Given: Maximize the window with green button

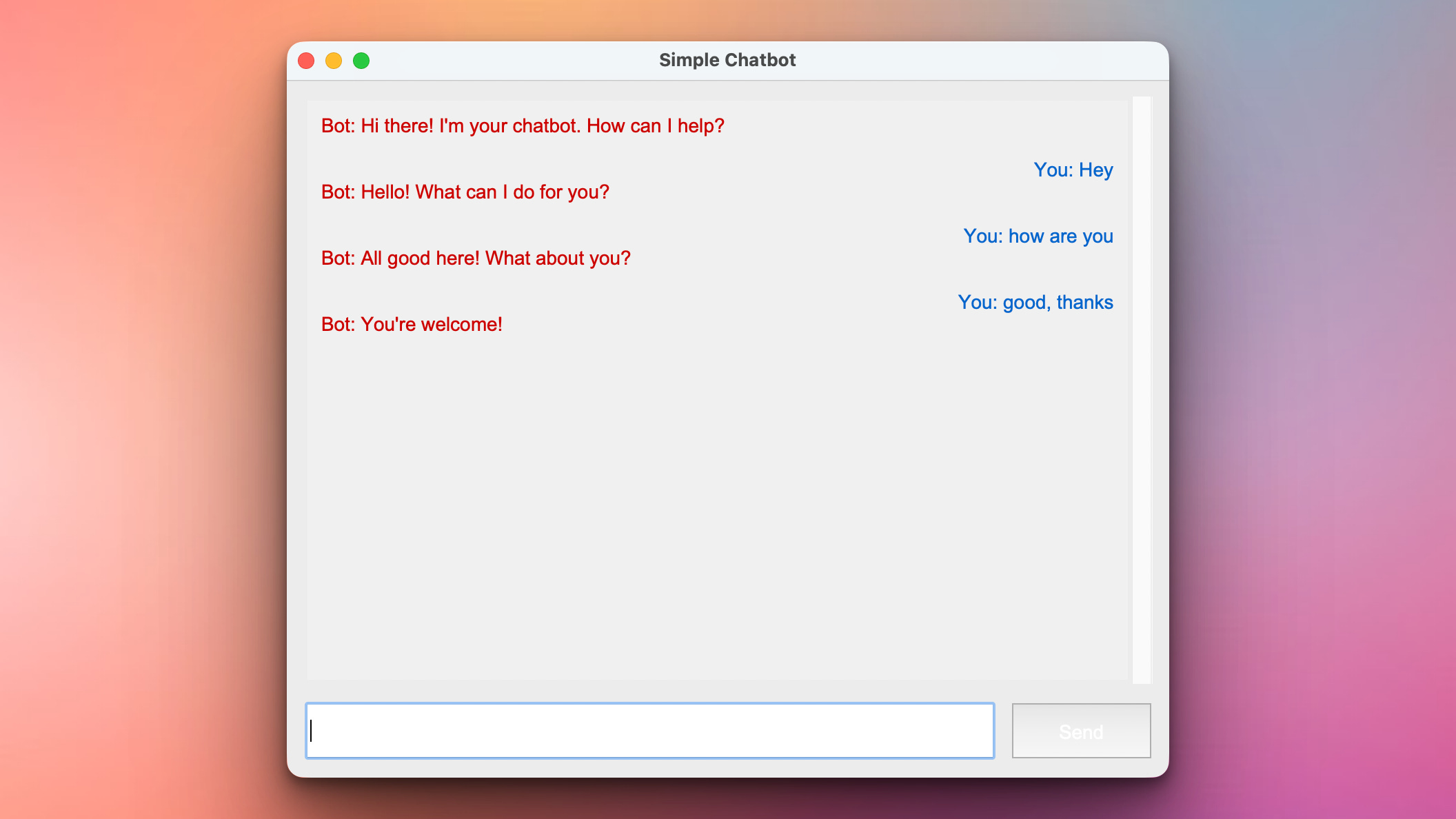Looking at the screenshot, I should (361, 61).
